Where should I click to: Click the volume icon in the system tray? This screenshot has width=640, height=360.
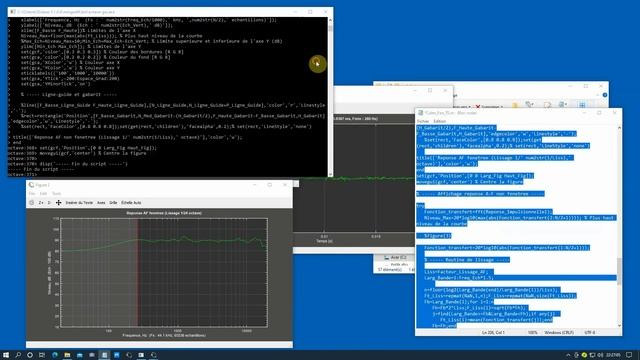pyautogui.click(x=600, y=355)
